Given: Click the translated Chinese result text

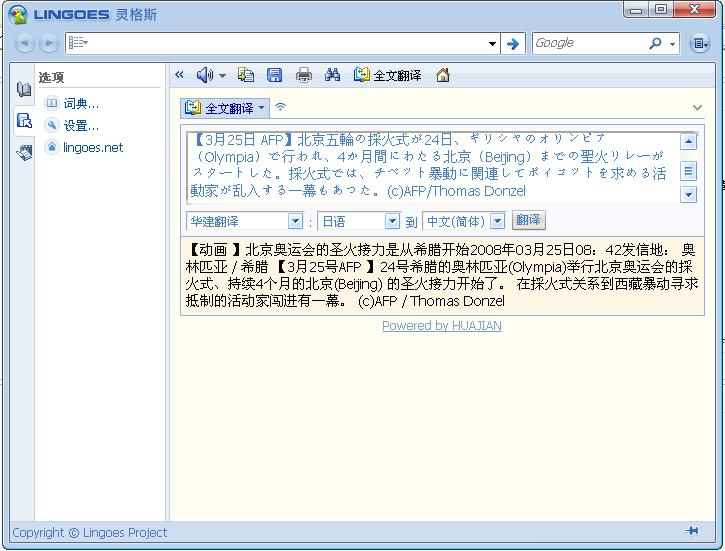Looking at the screenshot, I should (442, 276).
